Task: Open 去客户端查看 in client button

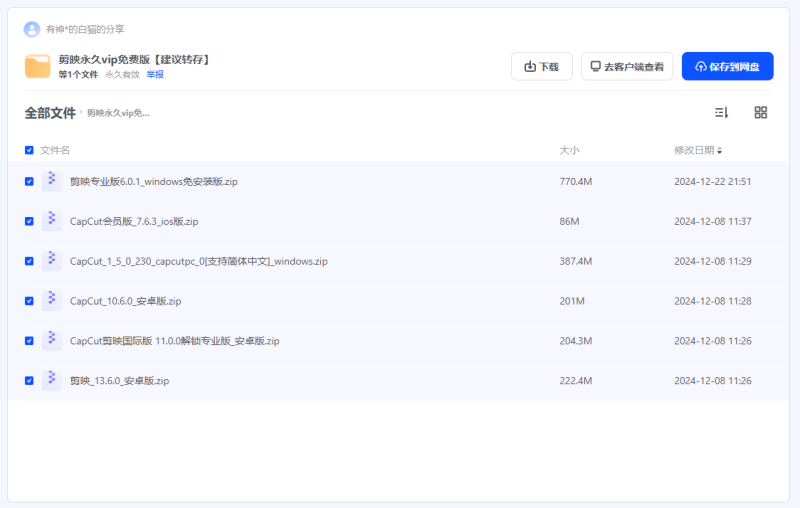Action: [x=627, y=66]
